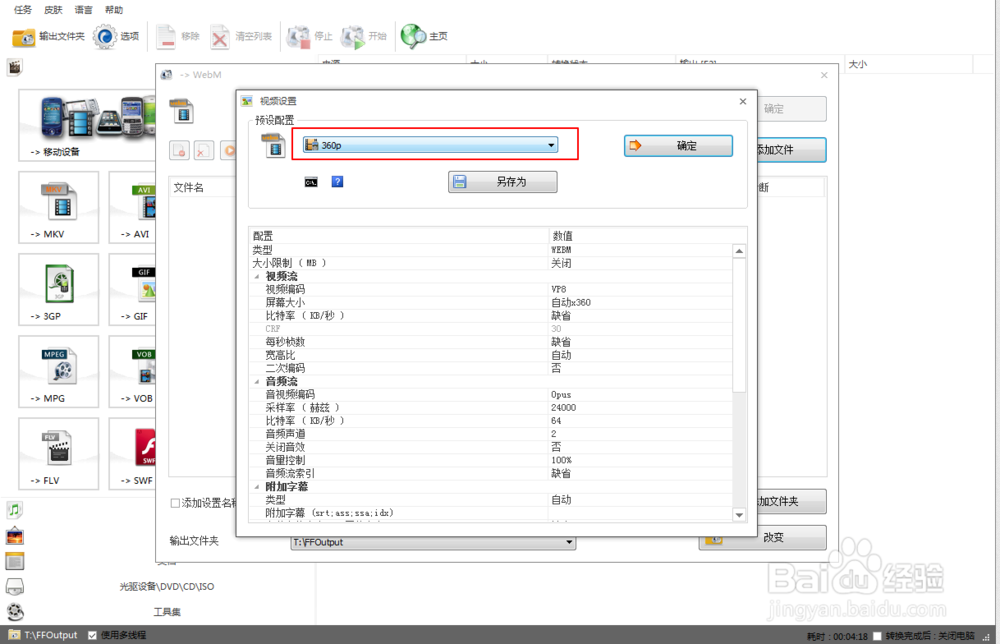This screenshot has height=644, width=1000.
Task: Tick the 添加设置名称 checkbox
Action: pyautogui.click(x=175, y=503)
